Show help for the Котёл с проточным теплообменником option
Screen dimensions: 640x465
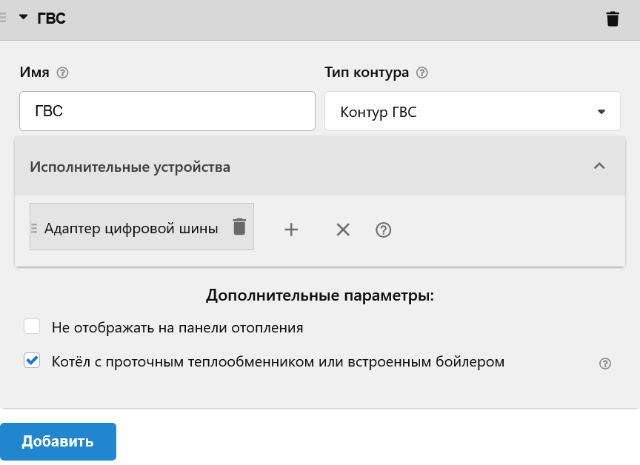tap(604, 364)
